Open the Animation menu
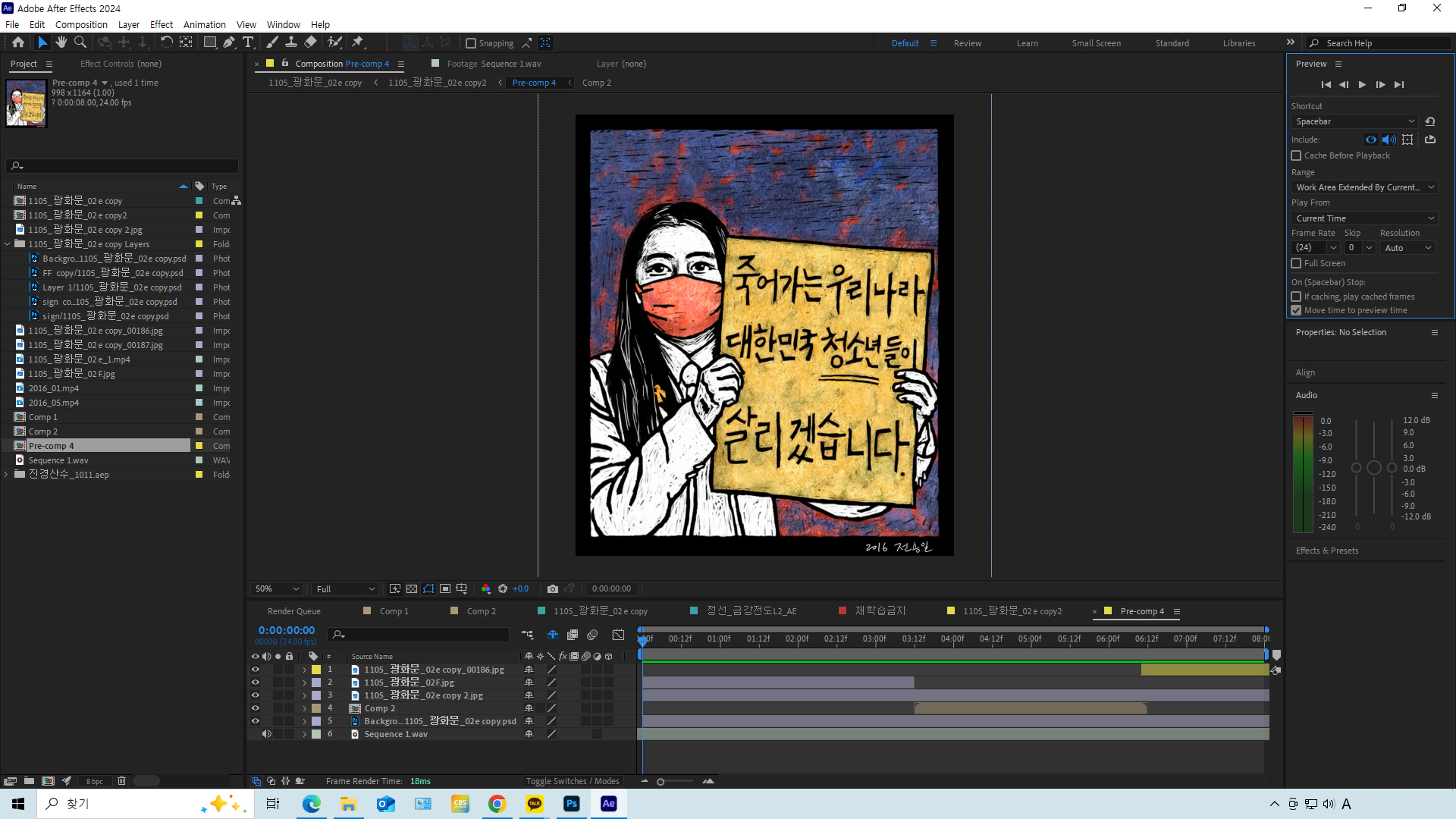The width and height of the screenshot is (1456, 819). coord(204,24)
